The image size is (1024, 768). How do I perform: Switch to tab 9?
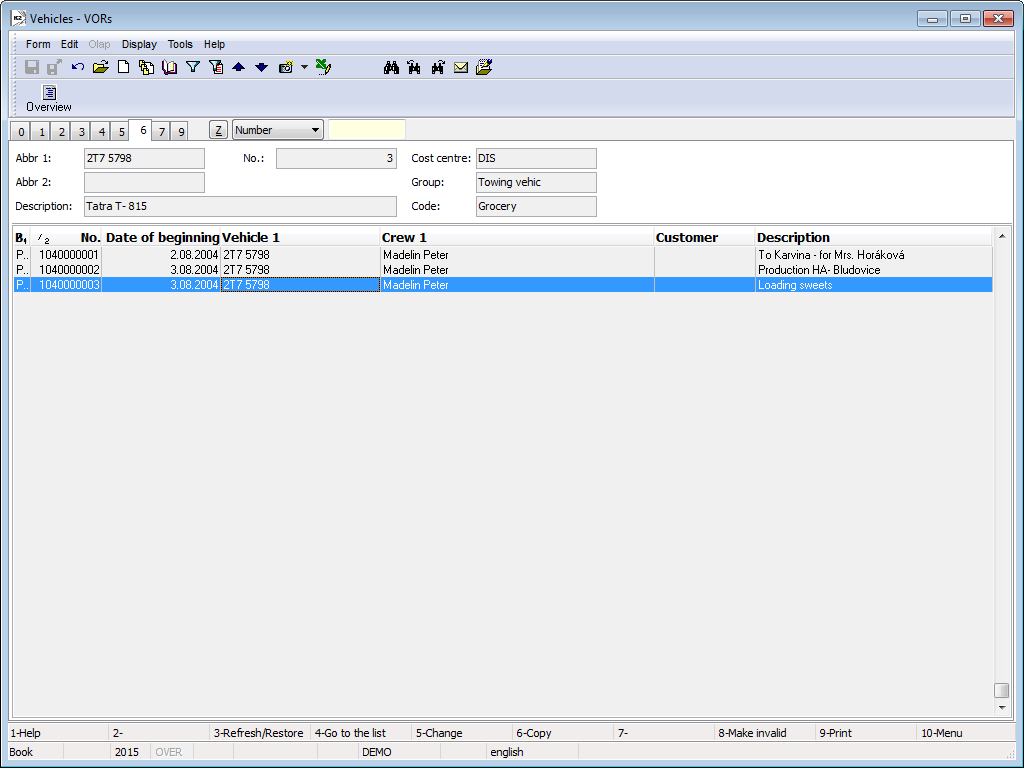click(181, 131)
